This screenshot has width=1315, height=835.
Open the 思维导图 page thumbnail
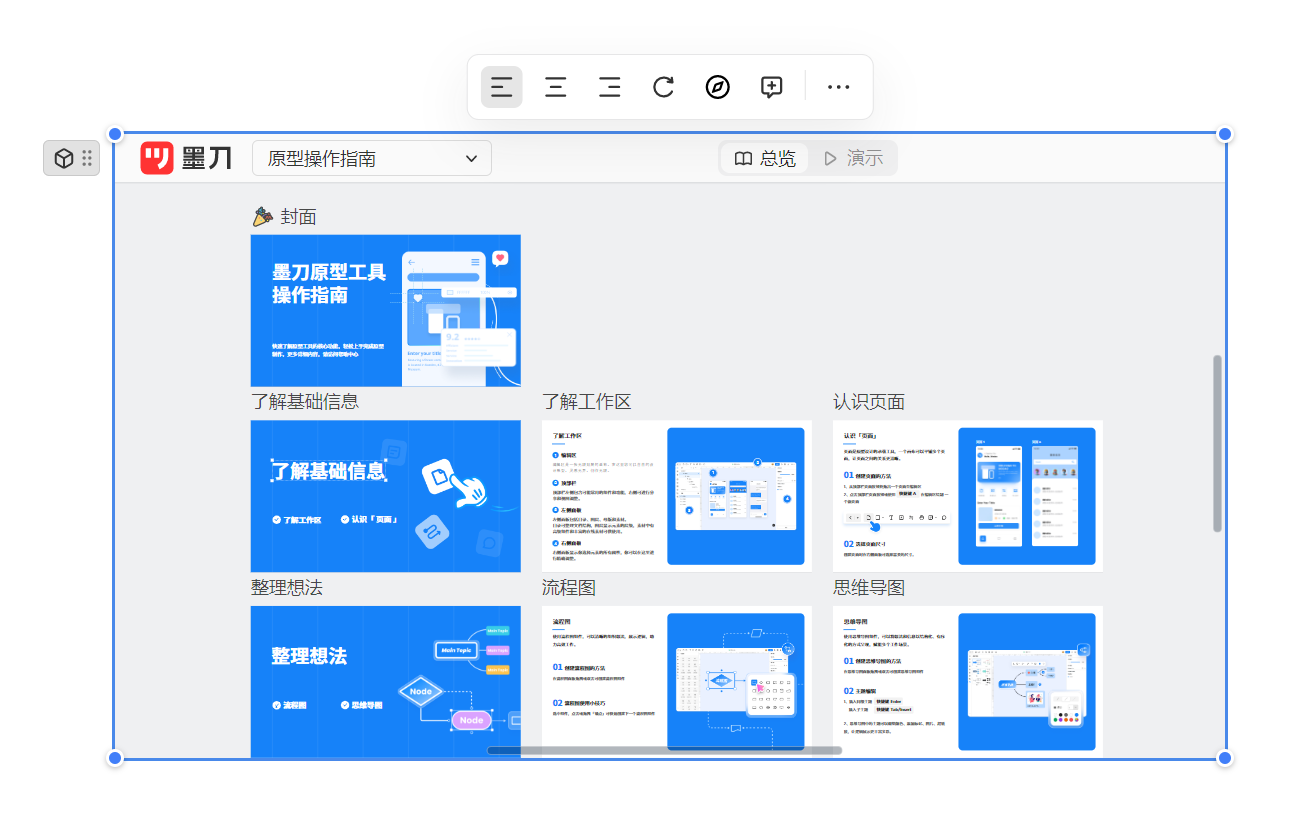point(968,681)
